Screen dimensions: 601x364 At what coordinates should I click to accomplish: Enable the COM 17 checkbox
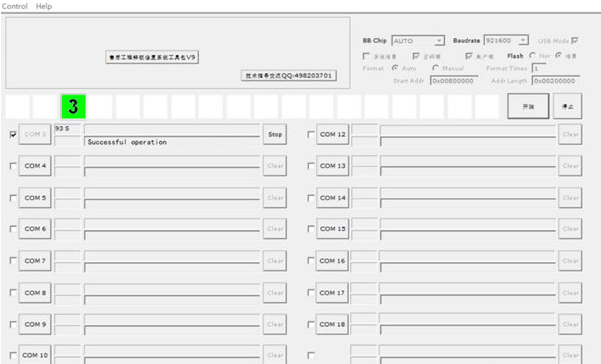(x=311, y=293)
